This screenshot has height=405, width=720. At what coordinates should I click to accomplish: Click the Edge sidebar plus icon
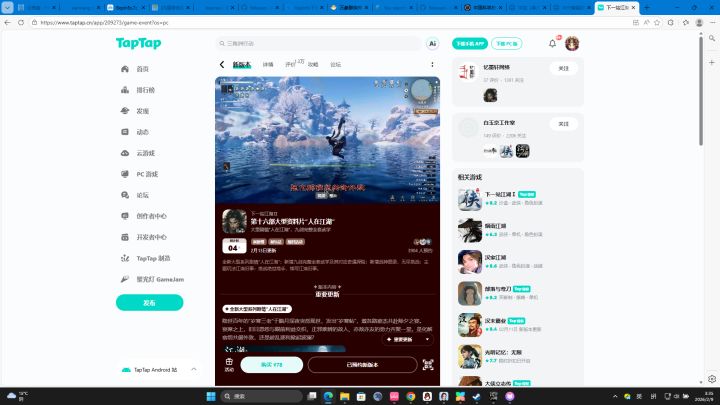[712, 62]
